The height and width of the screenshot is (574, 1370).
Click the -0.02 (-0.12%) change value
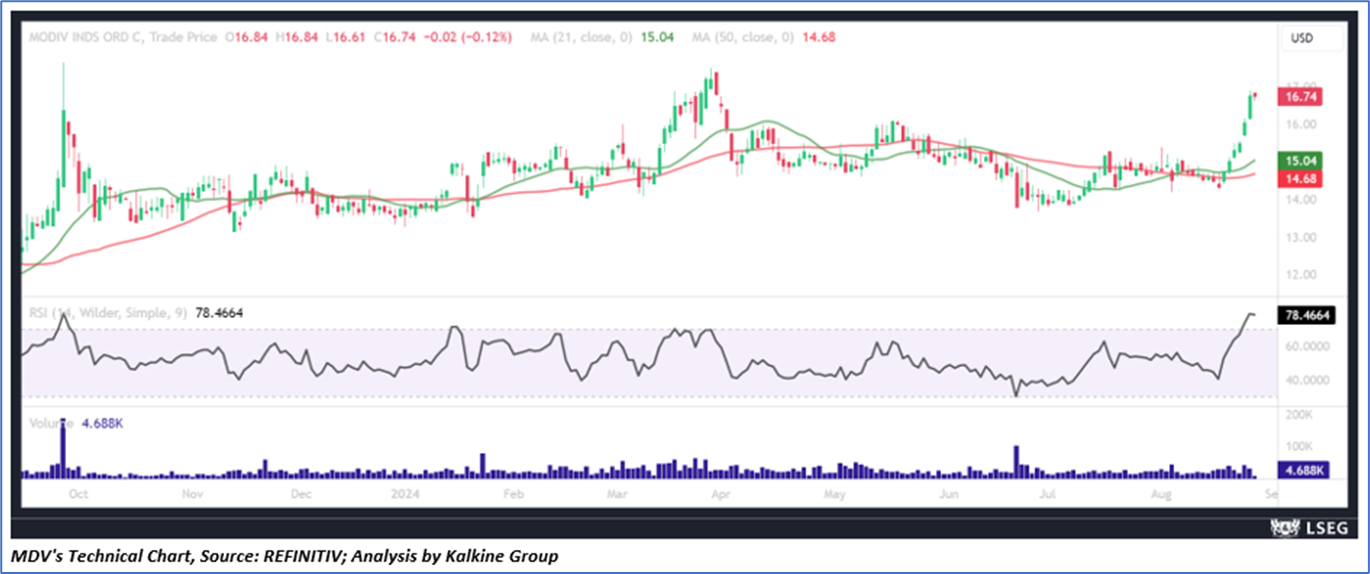pyautogui.click(x=468, y=37)
